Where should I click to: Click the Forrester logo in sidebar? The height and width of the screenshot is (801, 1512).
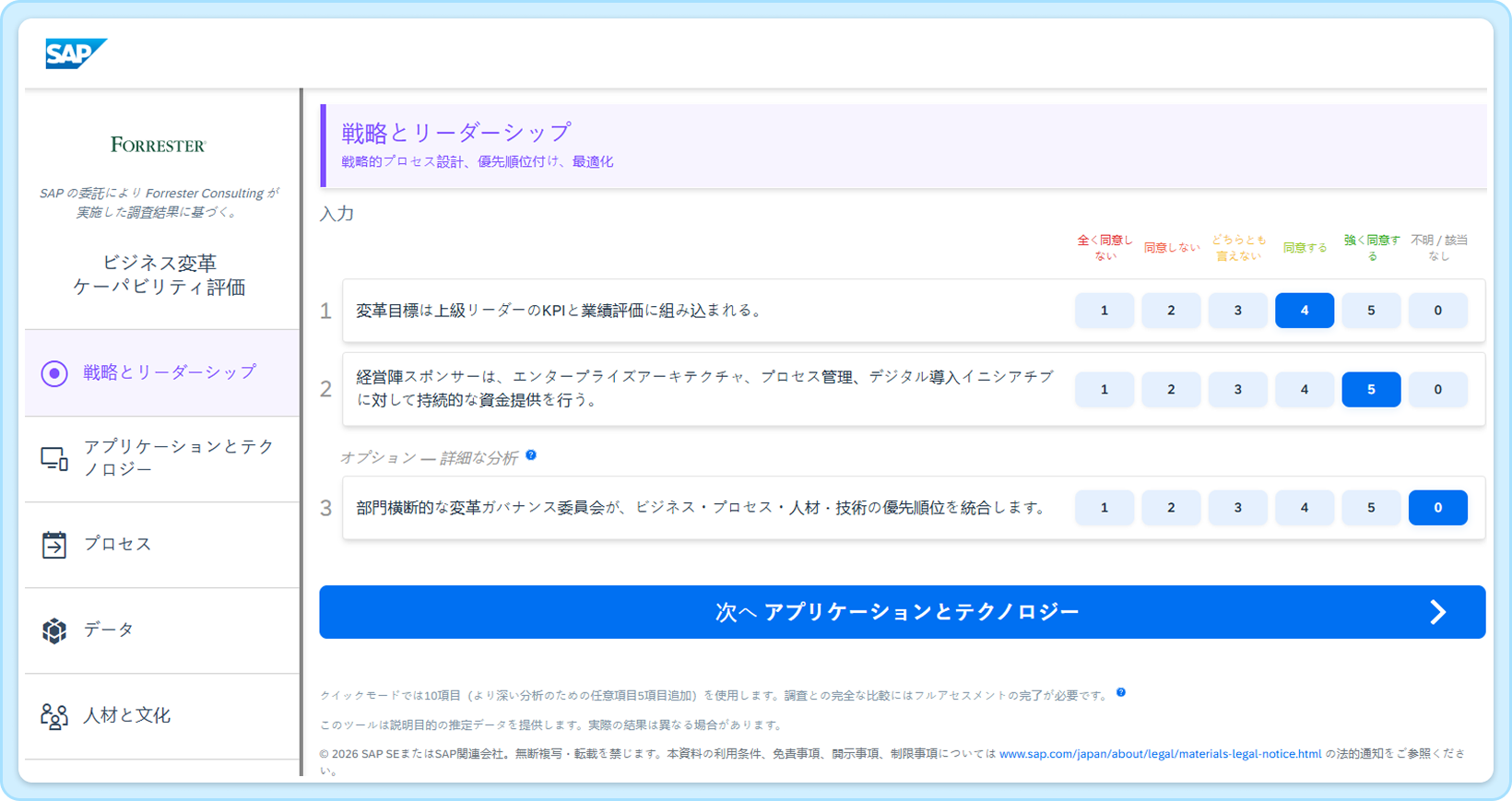click(159, 145)
